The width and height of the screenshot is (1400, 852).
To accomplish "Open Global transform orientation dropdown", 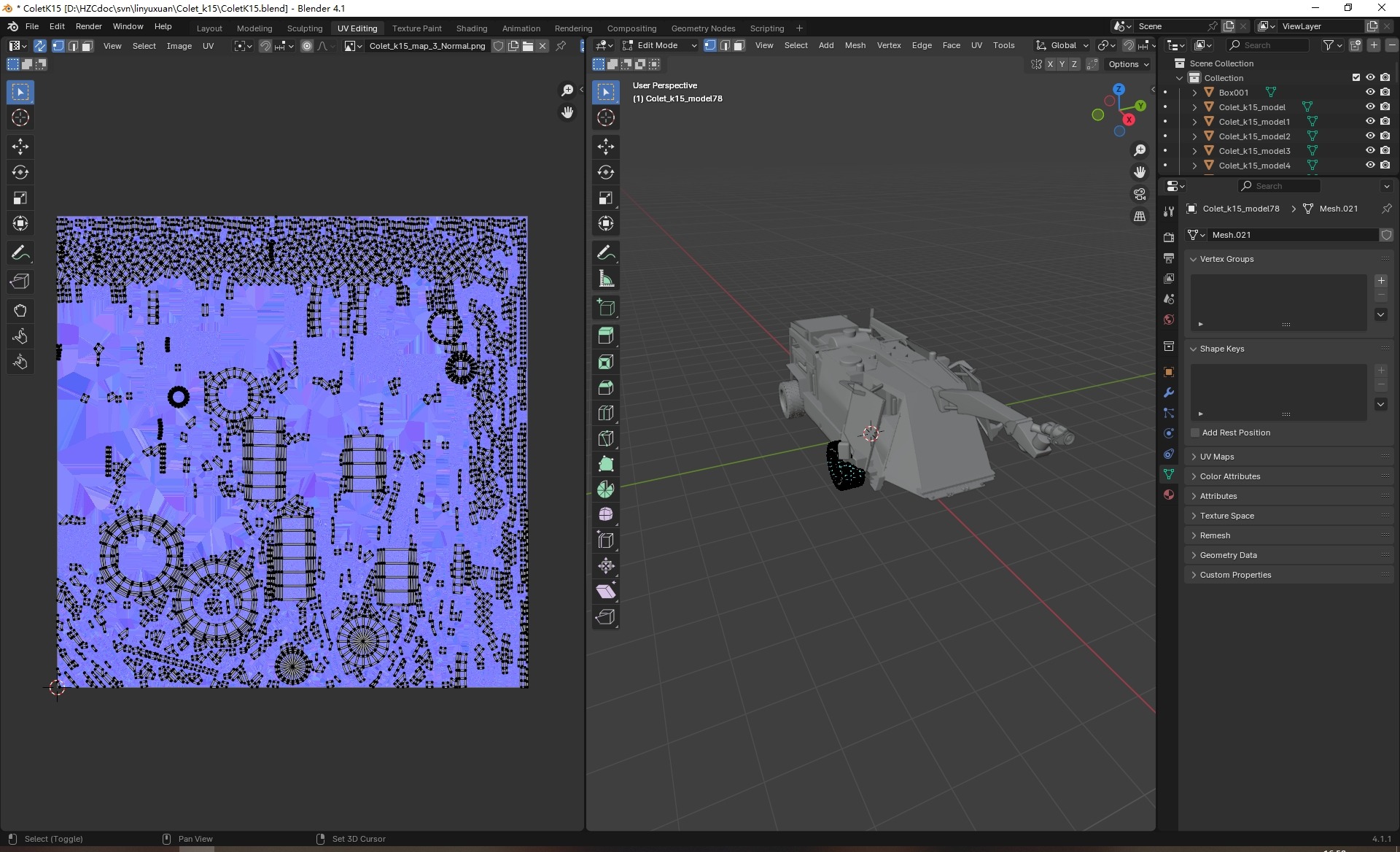I will click(x=1062, y=45).
